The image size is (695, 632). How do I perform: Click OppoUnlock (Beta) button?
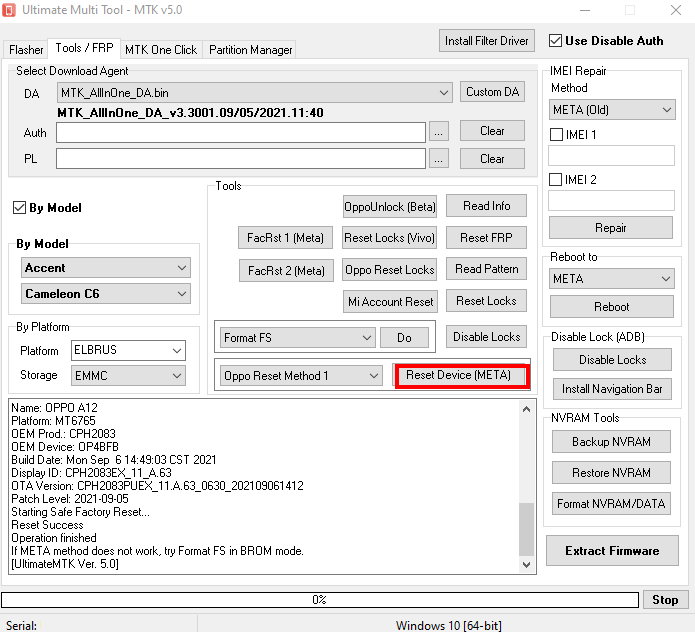point(390,207)
